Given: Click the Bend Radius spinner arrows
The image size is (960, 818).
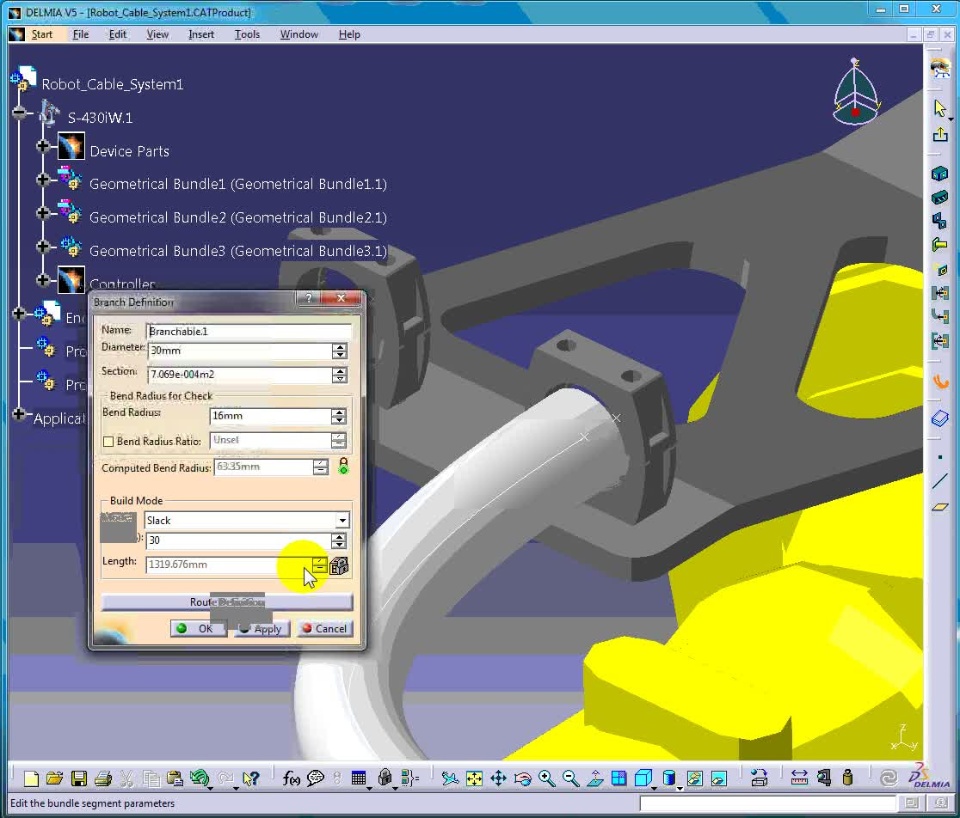Looking at the screenshot, I should (339, 416).
